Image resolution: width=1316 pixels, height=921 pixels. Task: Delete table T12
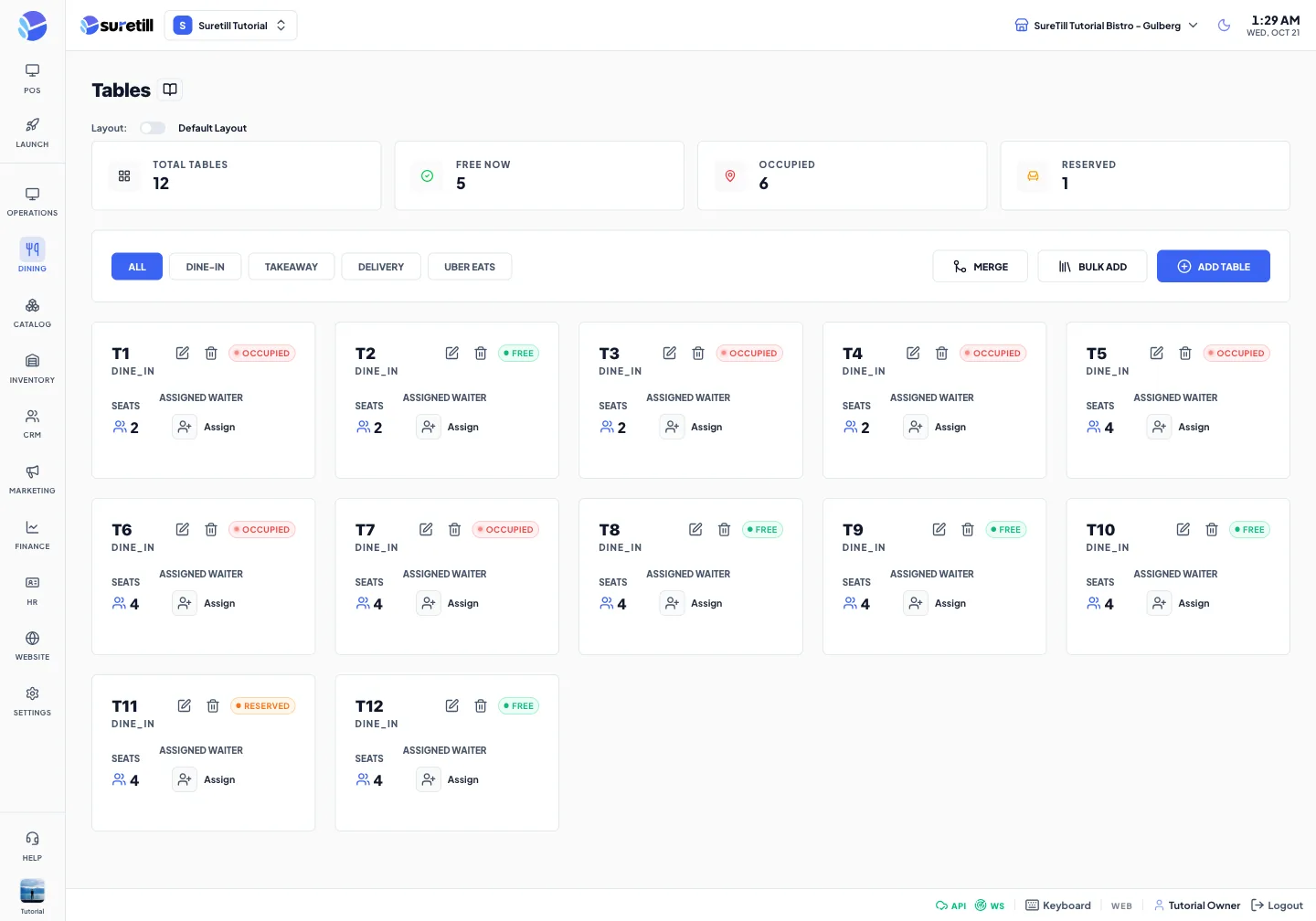point(481,705)
